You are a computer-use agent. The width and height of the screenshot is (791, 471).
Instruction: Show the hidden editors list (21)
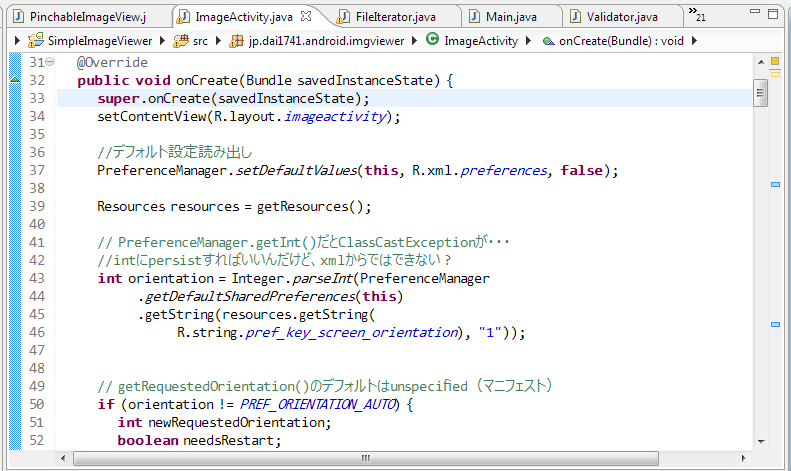697,15
